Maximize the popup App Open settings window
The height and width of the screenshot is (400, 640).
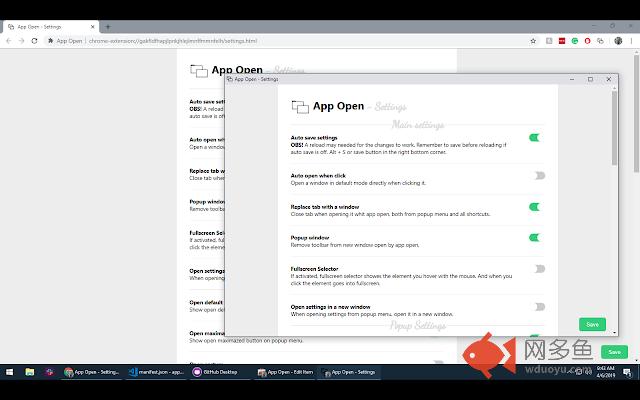coord(590,79)
